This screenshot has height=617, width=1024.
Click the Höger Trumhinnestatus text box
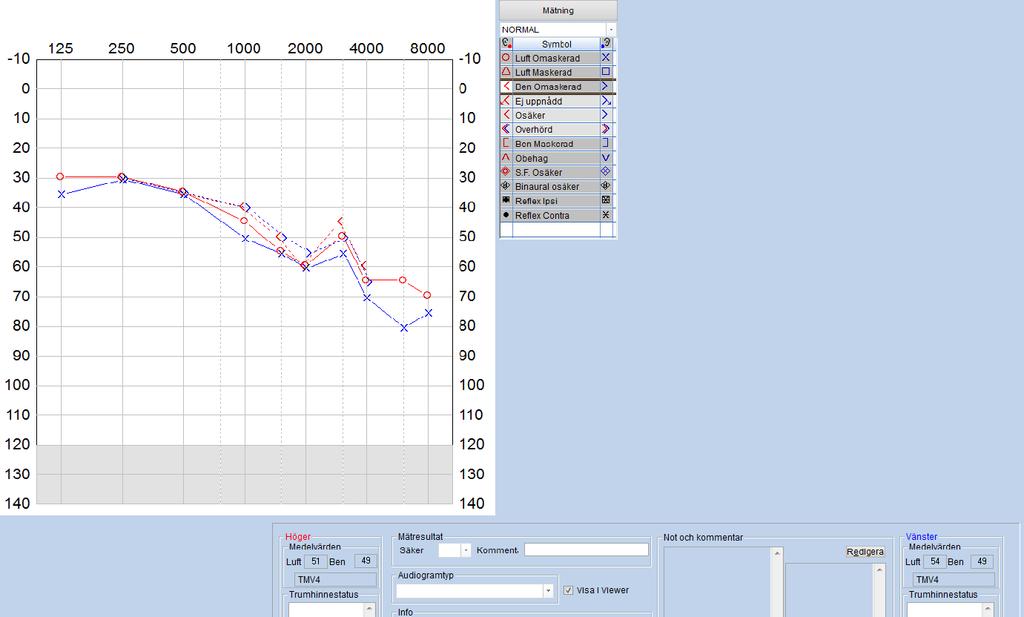pyautogui.click(x=326, y=610)
